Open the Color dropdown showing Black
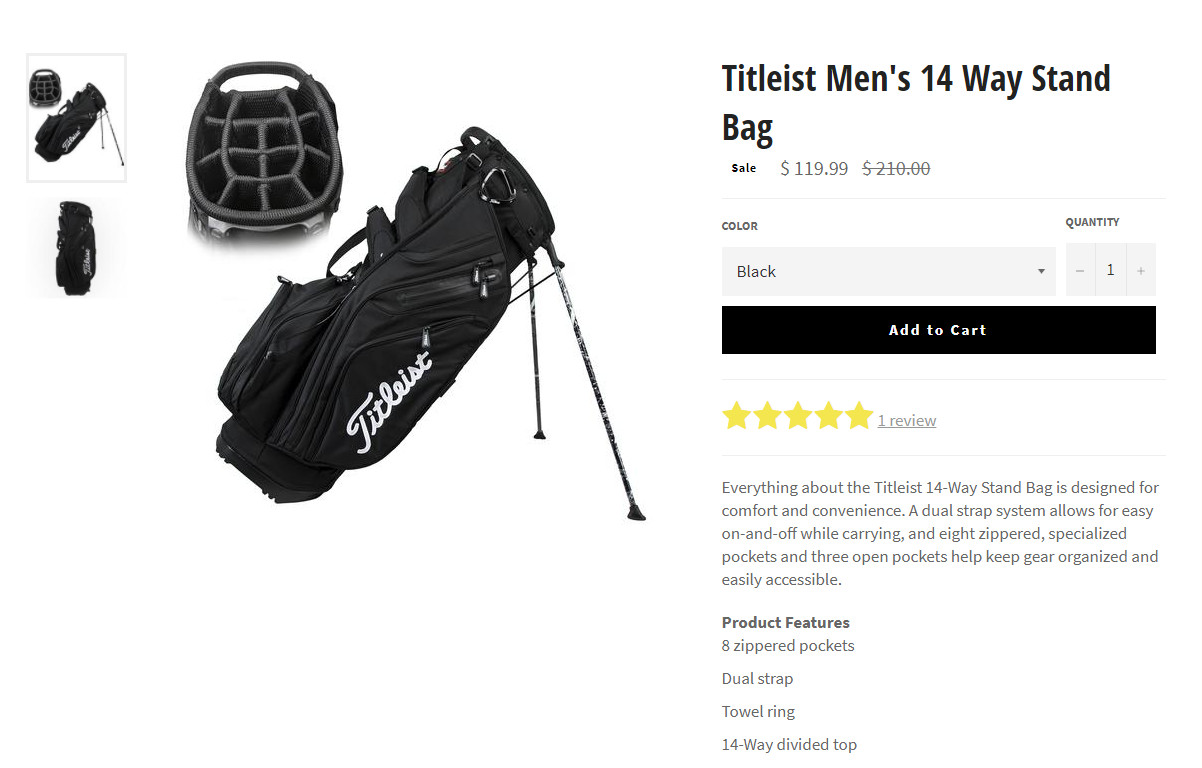Image resolution: width=1202 pixels, height=768 pixels. tap(888, 271)
